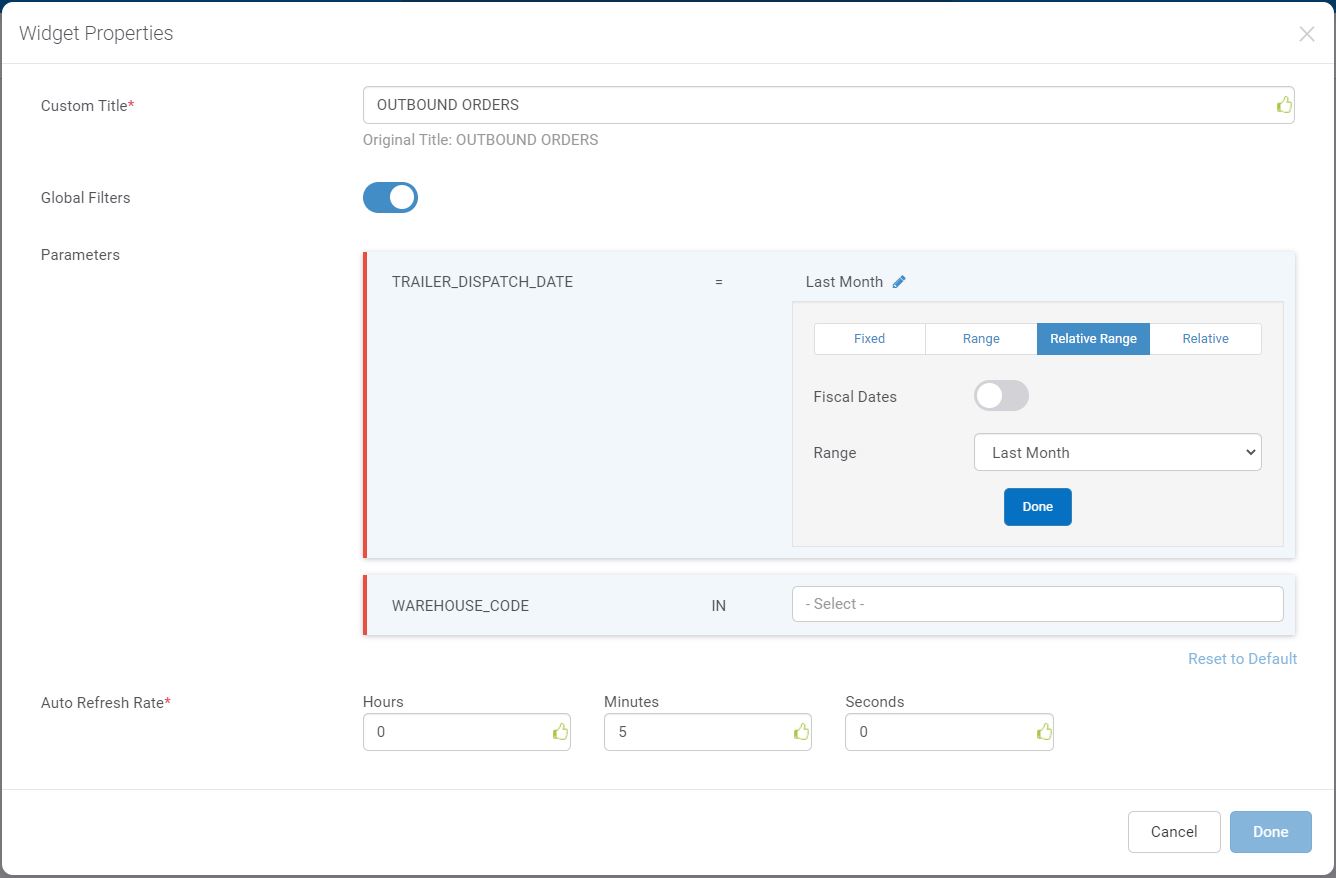Select the Relative date tab
The width and height of the screenshot is (1336, 878).
click(x=1205, y=339)
